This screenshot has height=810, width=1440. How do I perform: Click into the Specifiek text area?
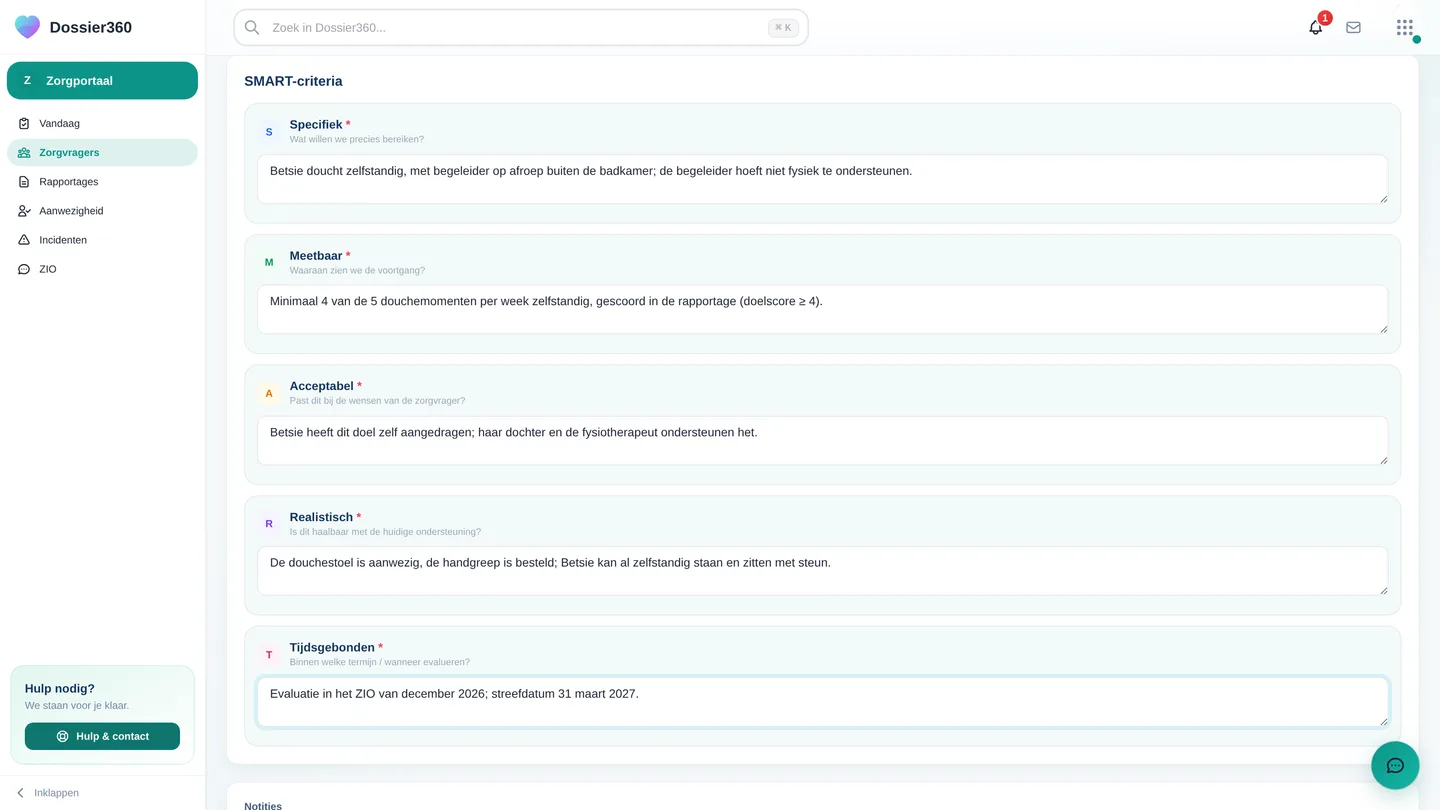pyautogui.click(x=822, y=179)
